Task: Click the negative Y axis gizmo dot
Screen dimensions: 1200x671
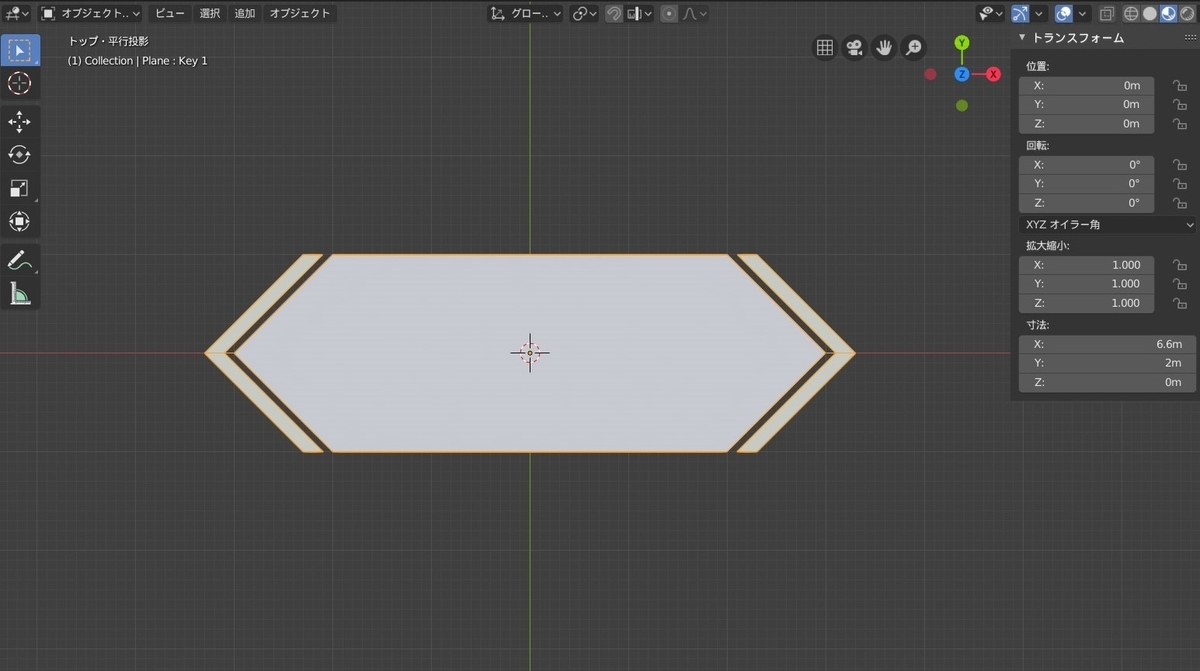Action: point(961,105)
